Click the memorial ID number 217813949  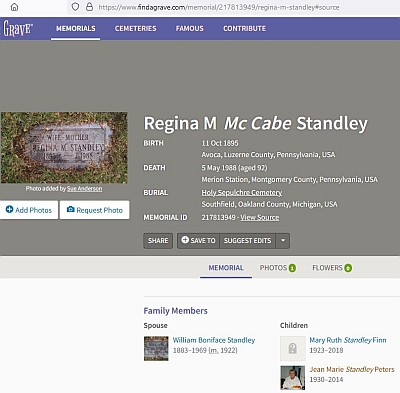[x=218, y=217]
